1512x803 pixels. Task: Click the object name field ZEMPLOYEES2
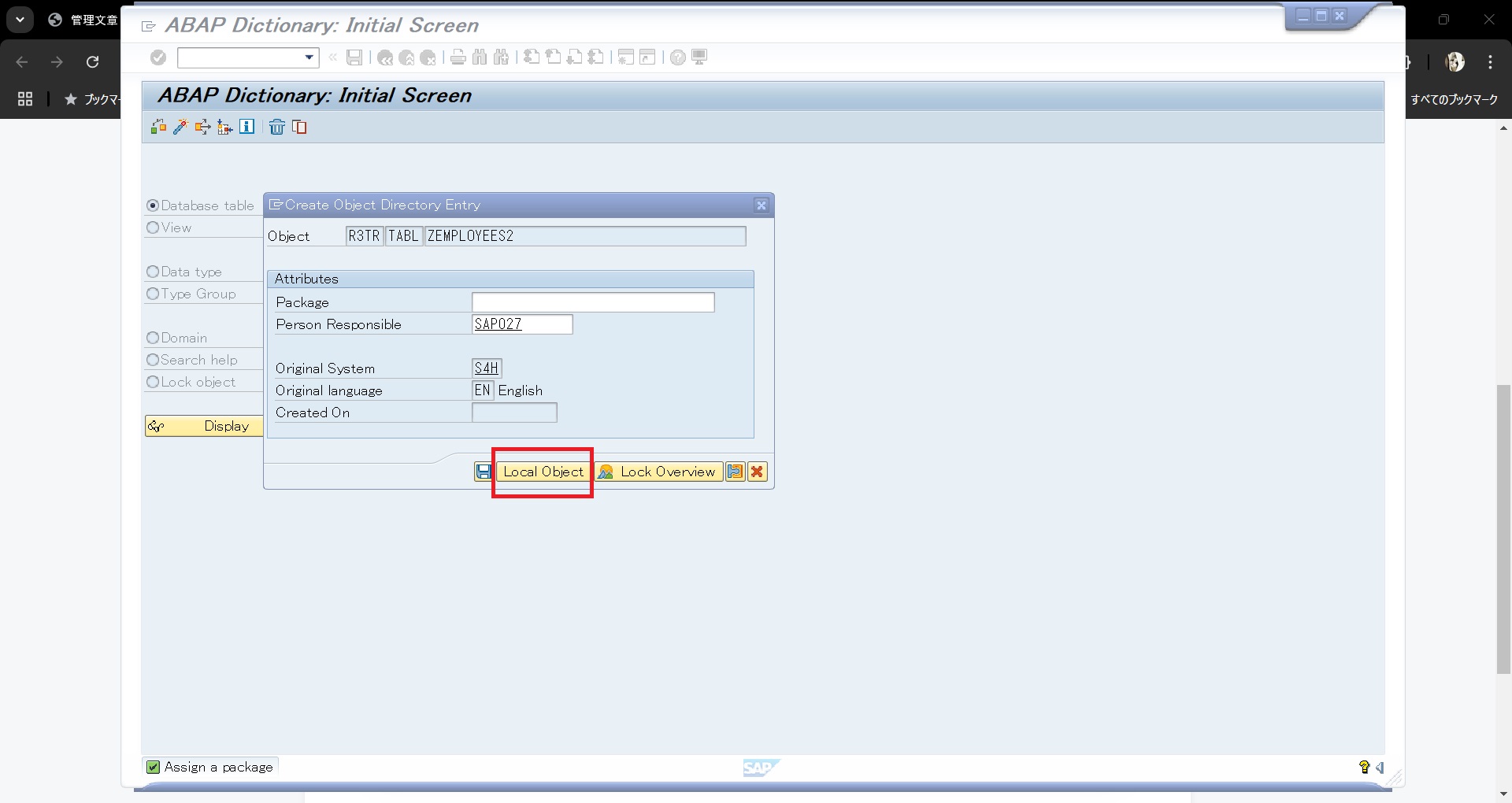coord(585,236)
